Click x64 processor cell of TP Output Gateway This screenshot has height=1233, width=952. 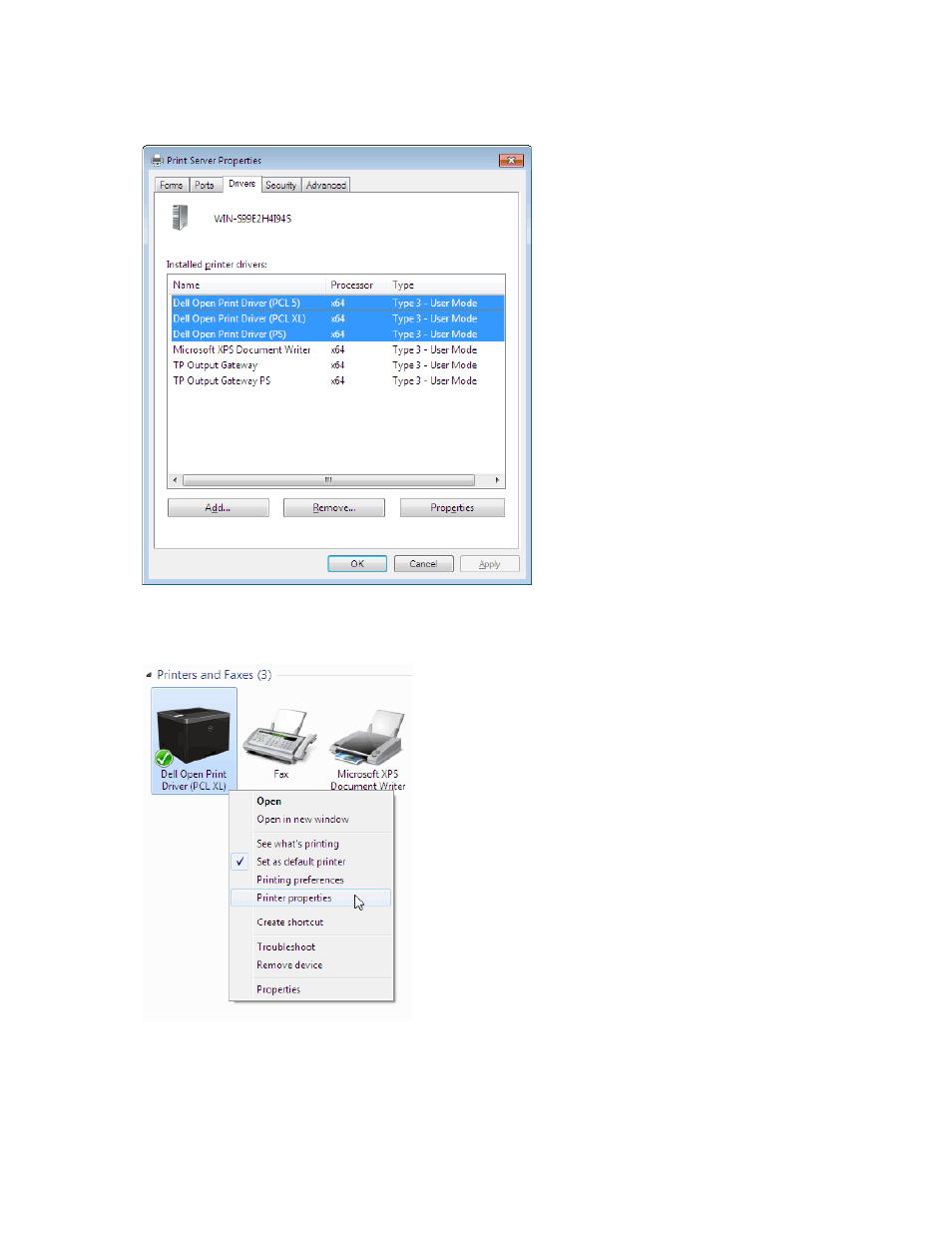click(338, 365)
